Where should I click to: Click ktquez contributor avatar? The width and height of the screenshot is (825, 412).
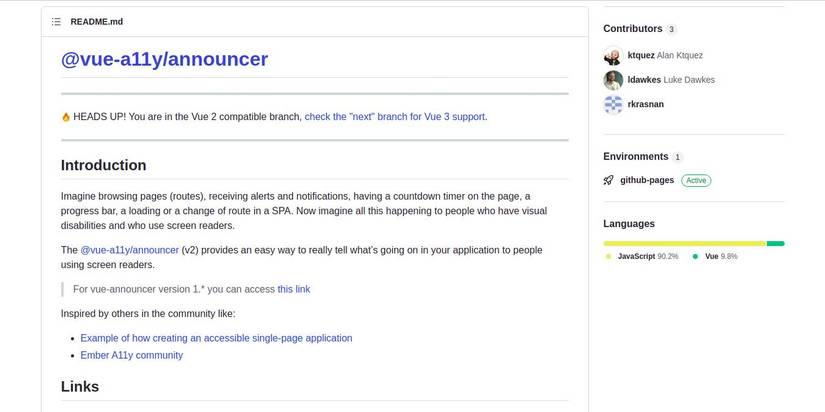click(613, 56)
